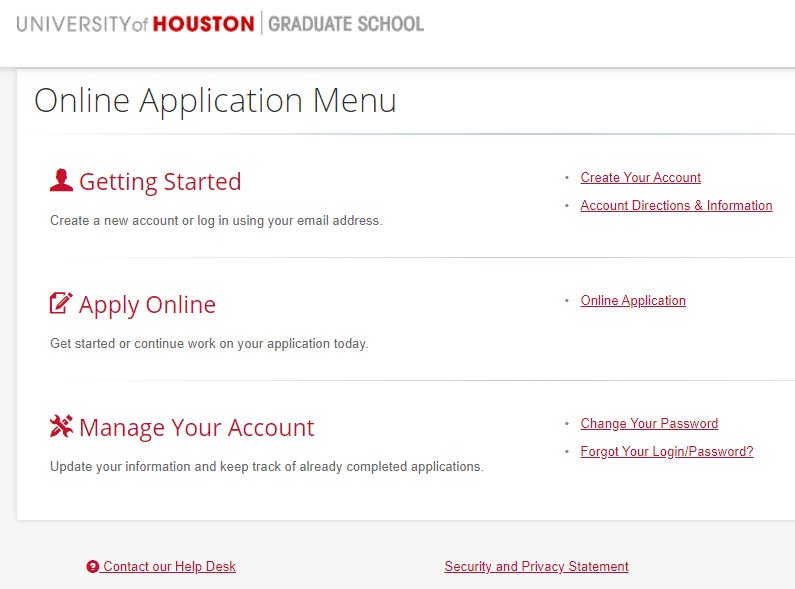Click the 'Get started or continue work' description
Screen dimensions: 795x589
click(209, 344)
